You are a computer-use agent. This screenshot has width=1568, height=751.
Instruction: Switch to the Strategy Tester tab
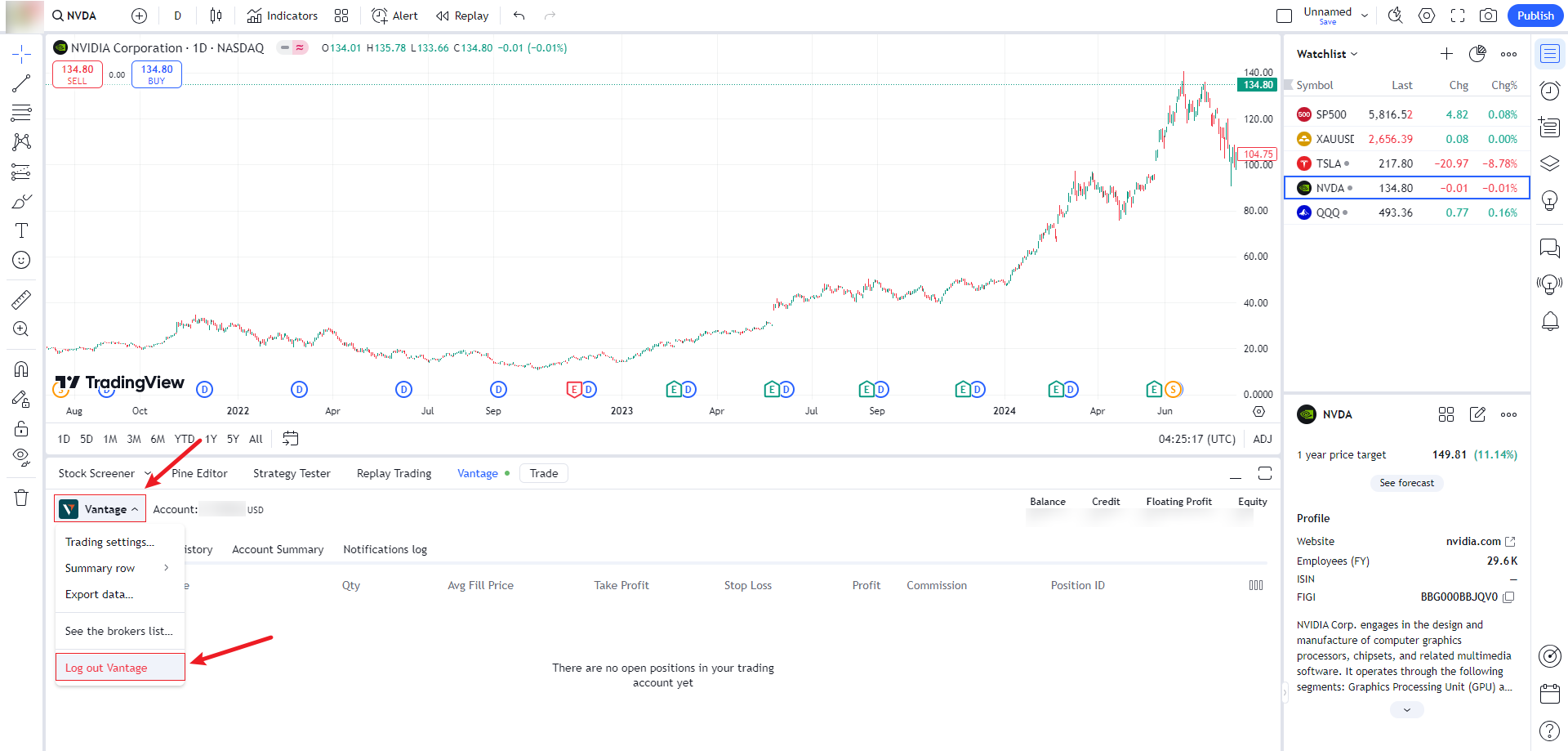click(292, 473)
